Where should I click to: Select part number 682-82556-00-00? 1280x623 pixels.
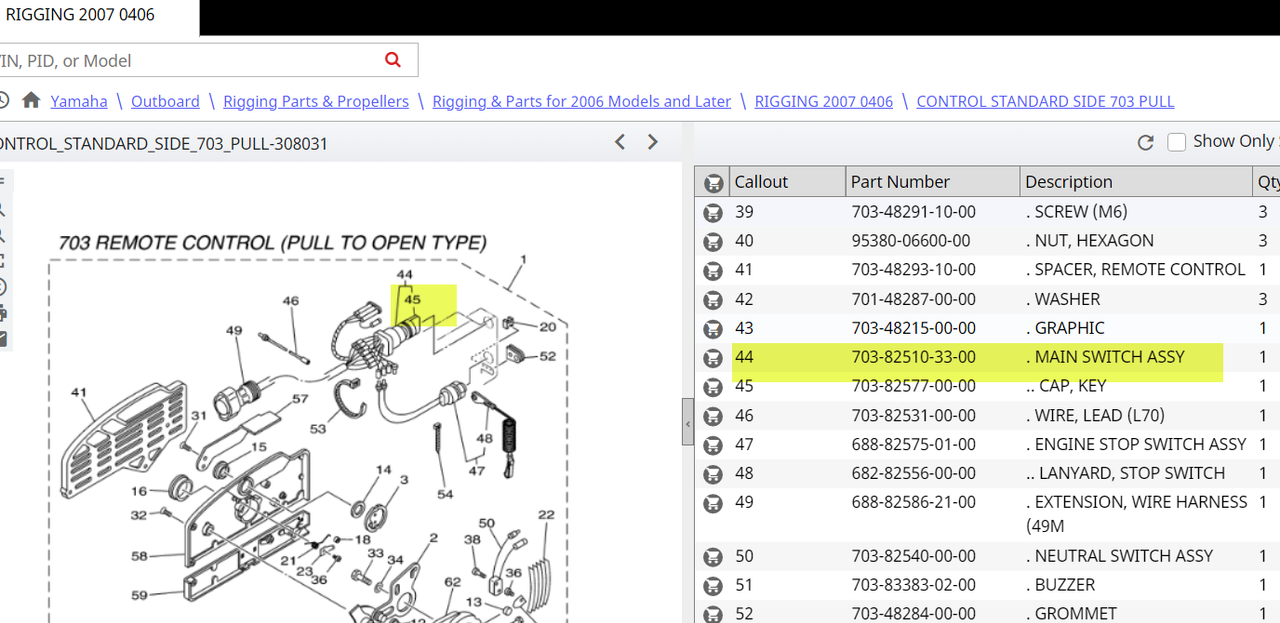(x=913, y=473)
